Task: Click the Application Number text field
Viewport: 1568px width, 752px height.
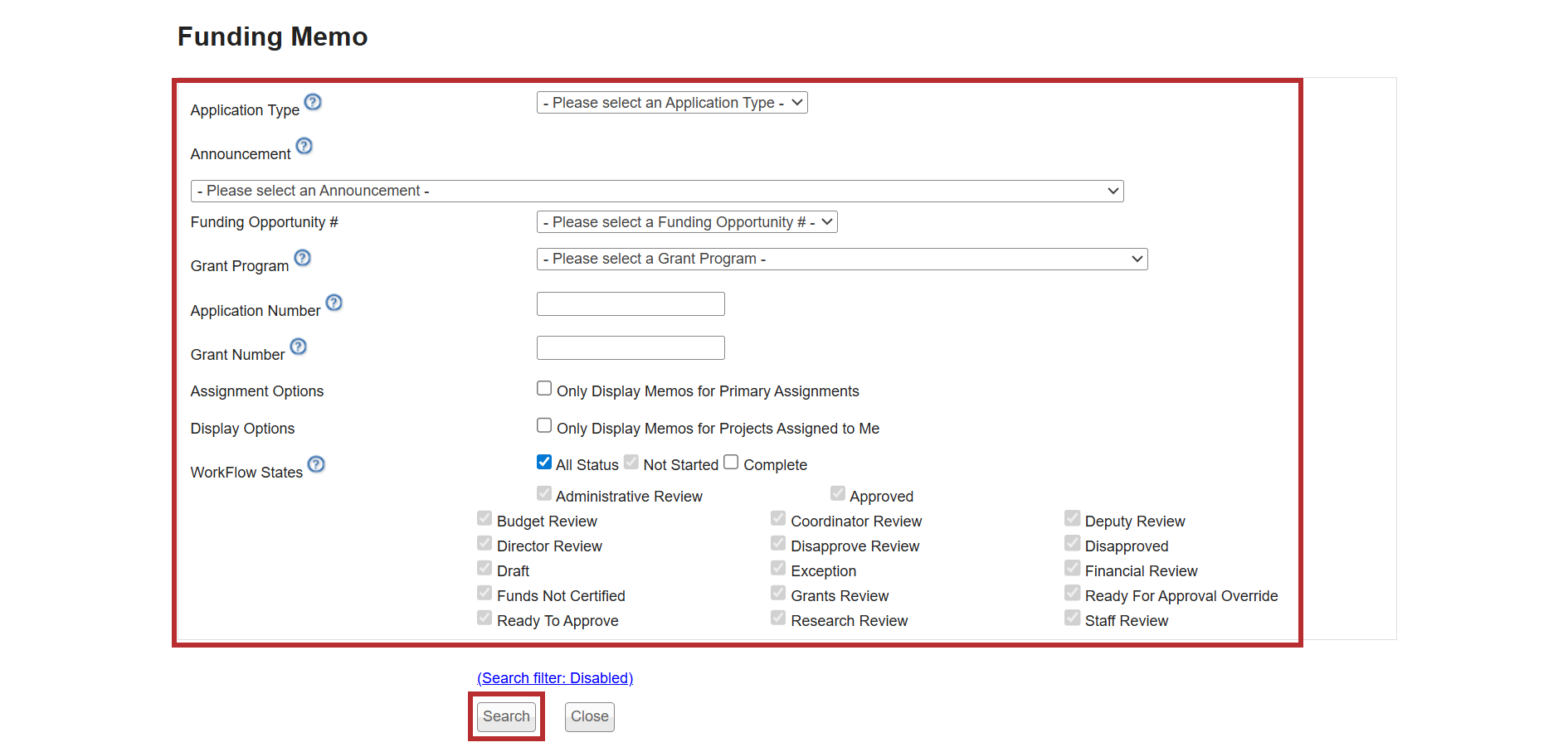Action: (x=631, y=304)
